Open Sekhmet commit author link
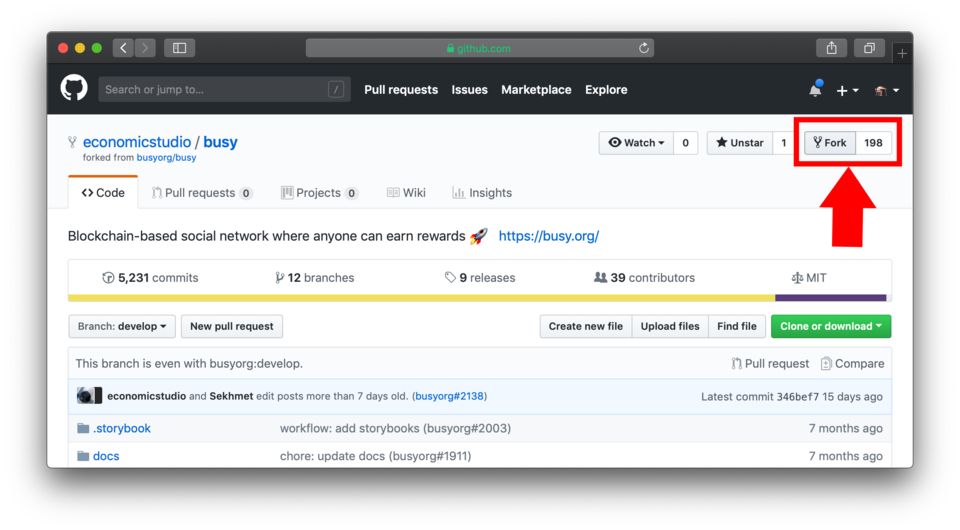The image size is (960, 530). click(x=231, y=396)
